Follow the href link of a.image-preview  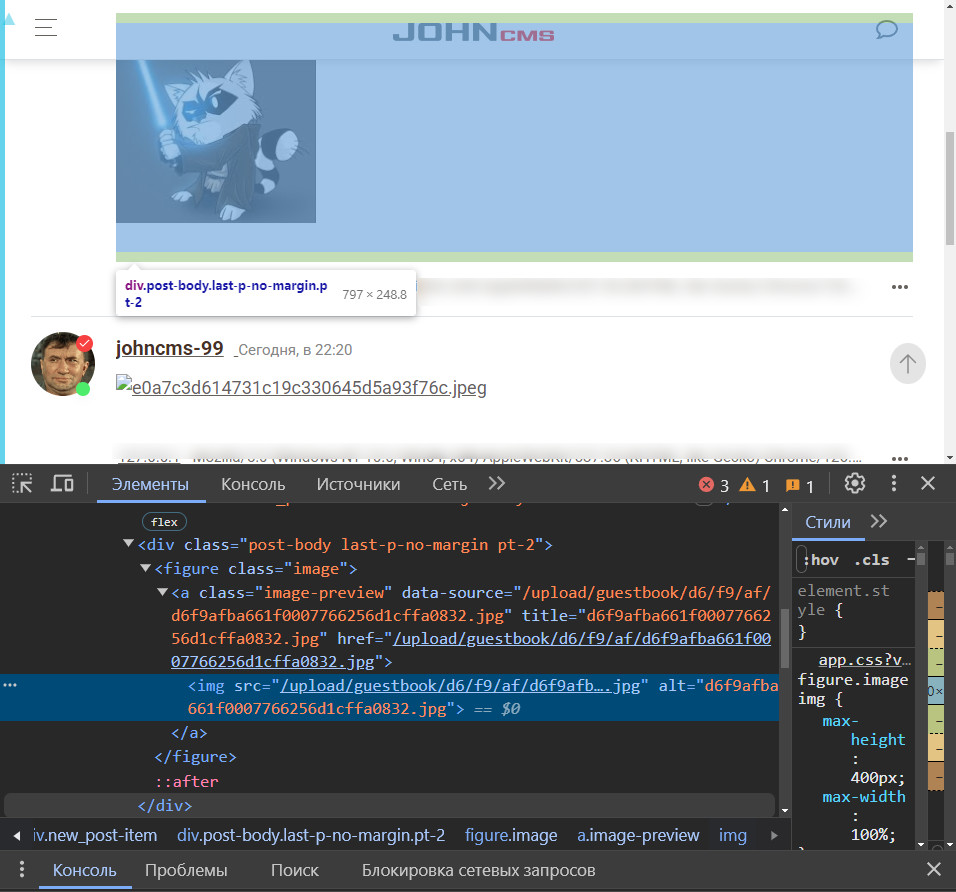582,638
